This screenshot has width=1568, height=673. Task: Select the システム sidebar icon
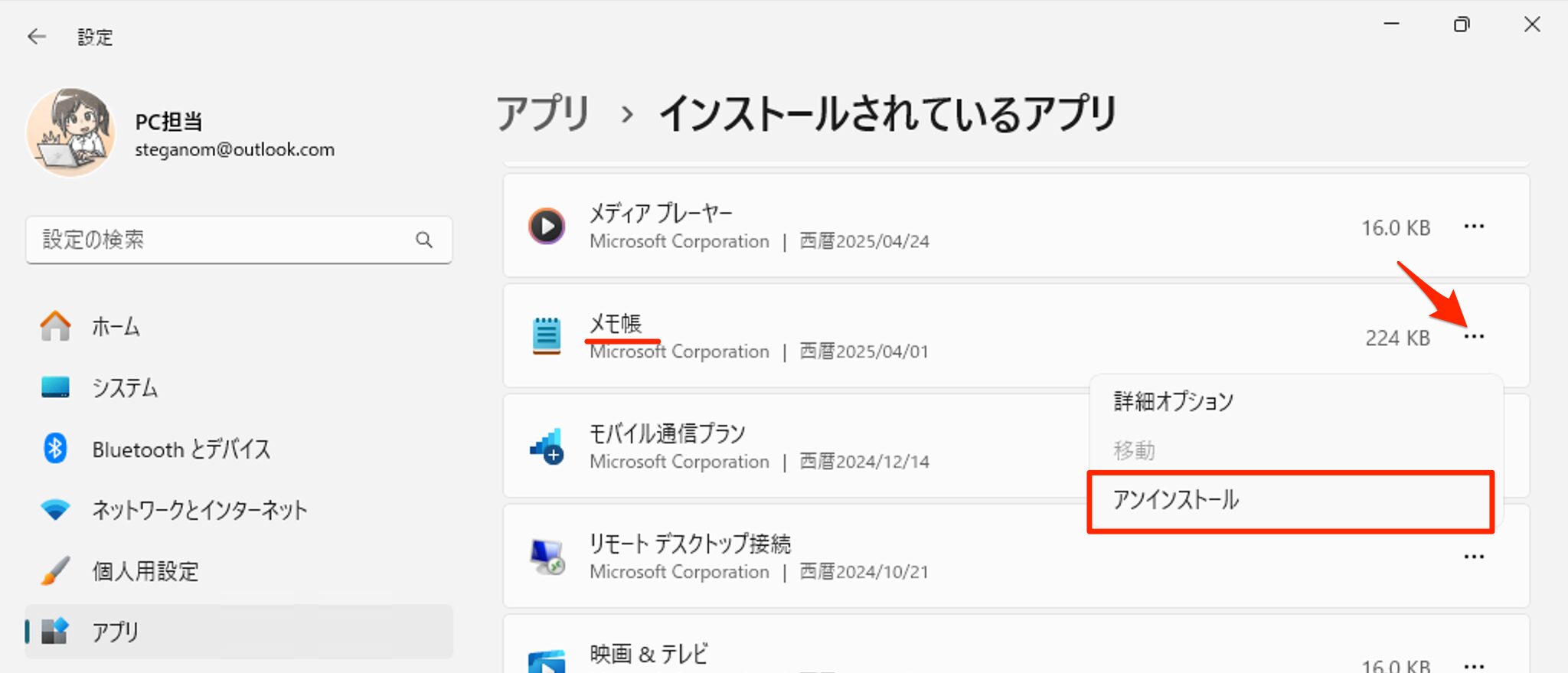tap(54, 387)
